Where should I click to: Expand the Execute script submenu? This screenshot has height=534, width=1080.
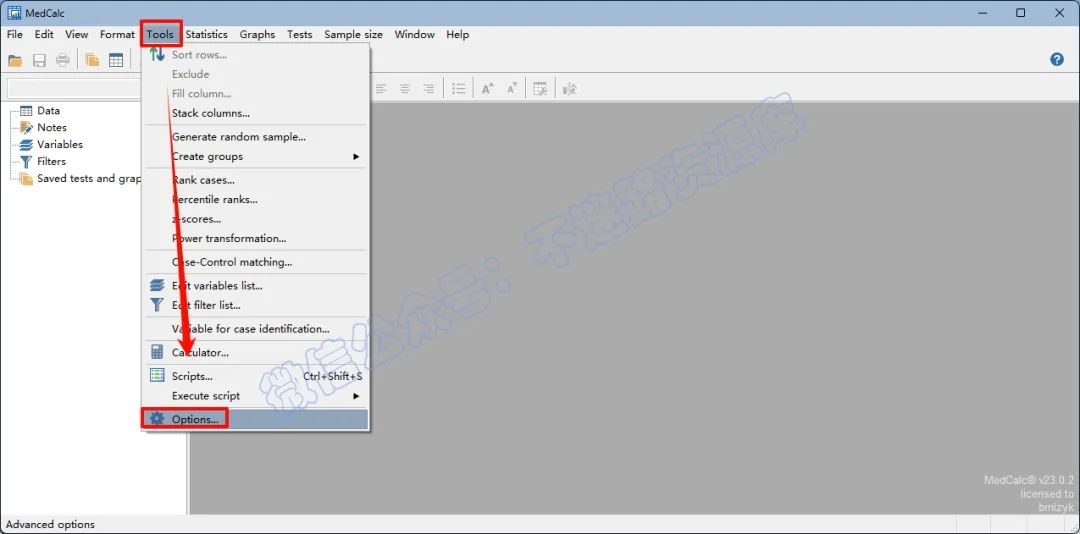click(255, 396)
